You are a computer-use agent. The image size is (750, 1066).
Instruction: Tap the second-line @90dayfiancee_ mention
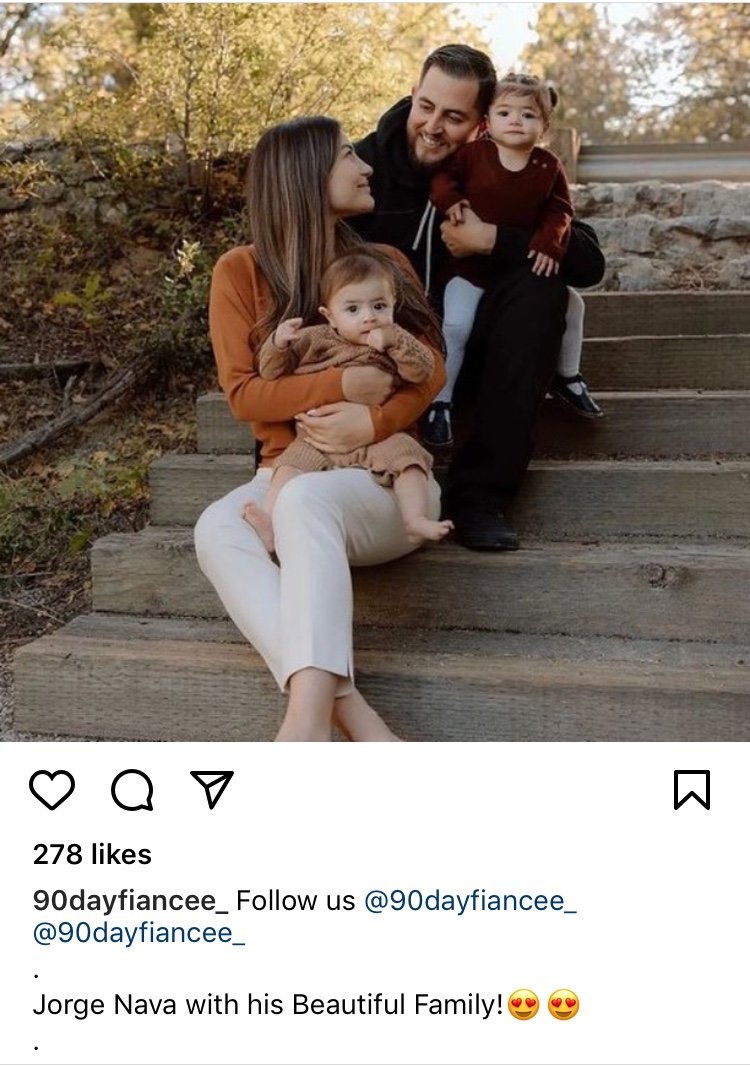139,934
